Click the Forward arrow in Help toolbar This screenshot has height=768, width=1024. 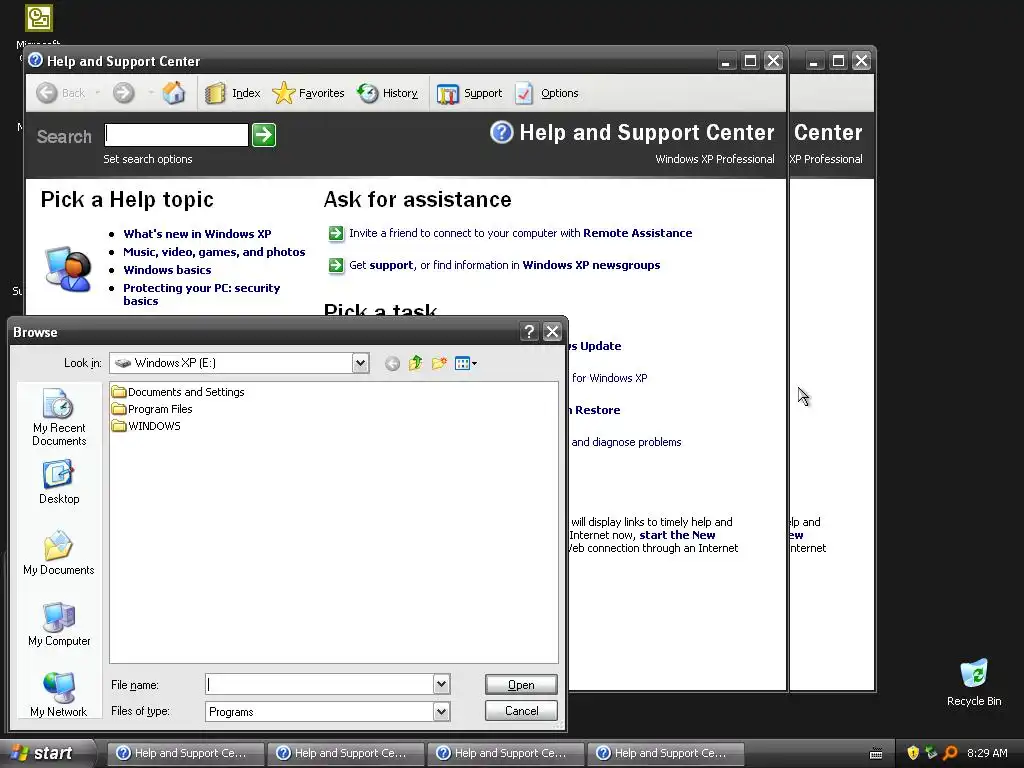(123, 93)
